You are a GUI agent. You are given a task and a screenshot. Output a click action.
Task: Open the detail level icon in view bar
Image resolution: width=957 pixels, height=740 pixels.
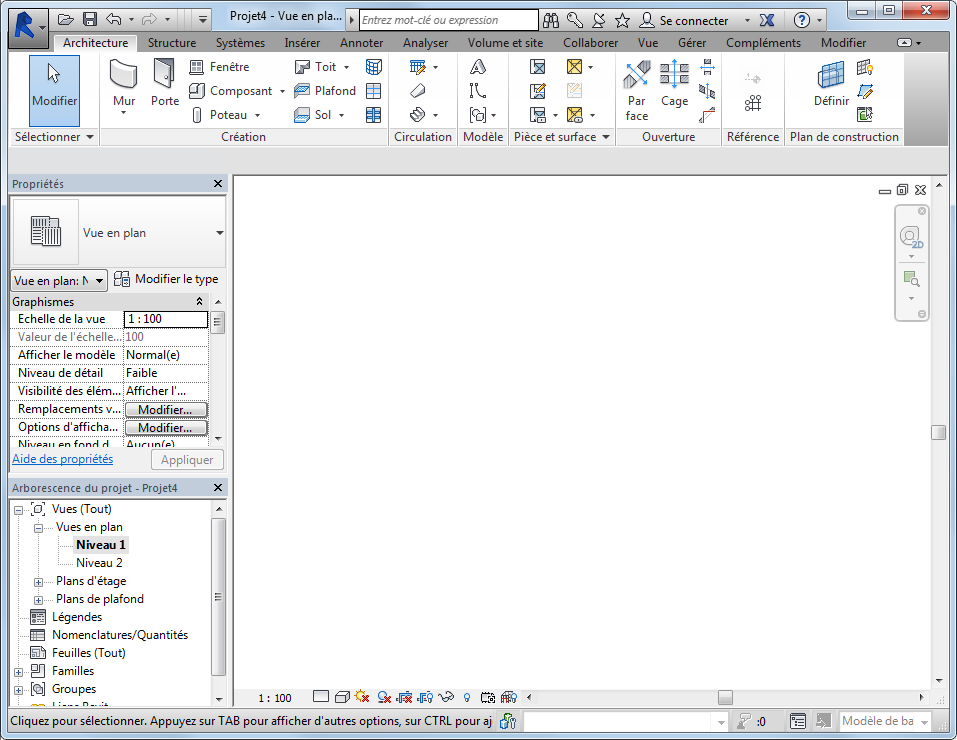point(320,697)
